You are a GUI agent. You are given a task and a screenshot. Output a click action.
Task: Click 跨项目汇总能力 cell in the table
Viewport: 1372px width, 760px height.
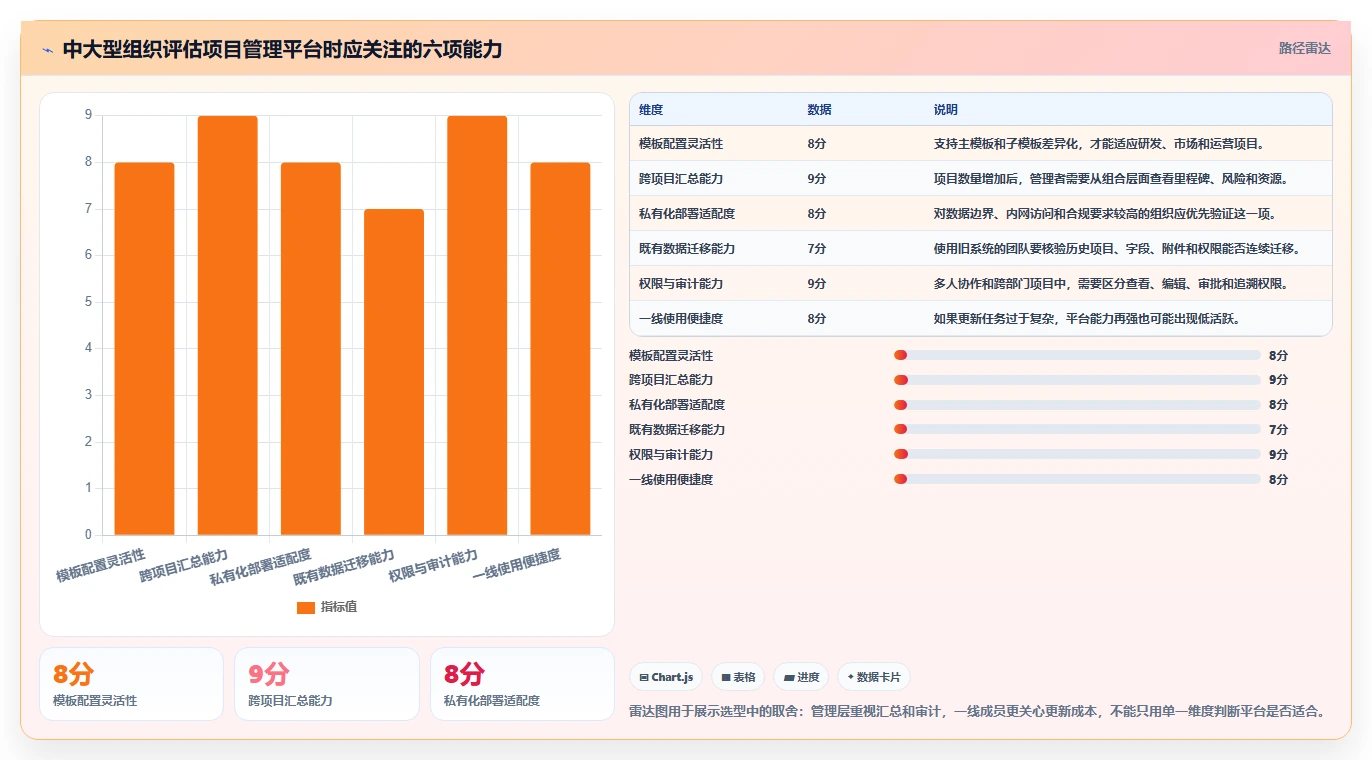pyautogui.click(x=681, y=179)
